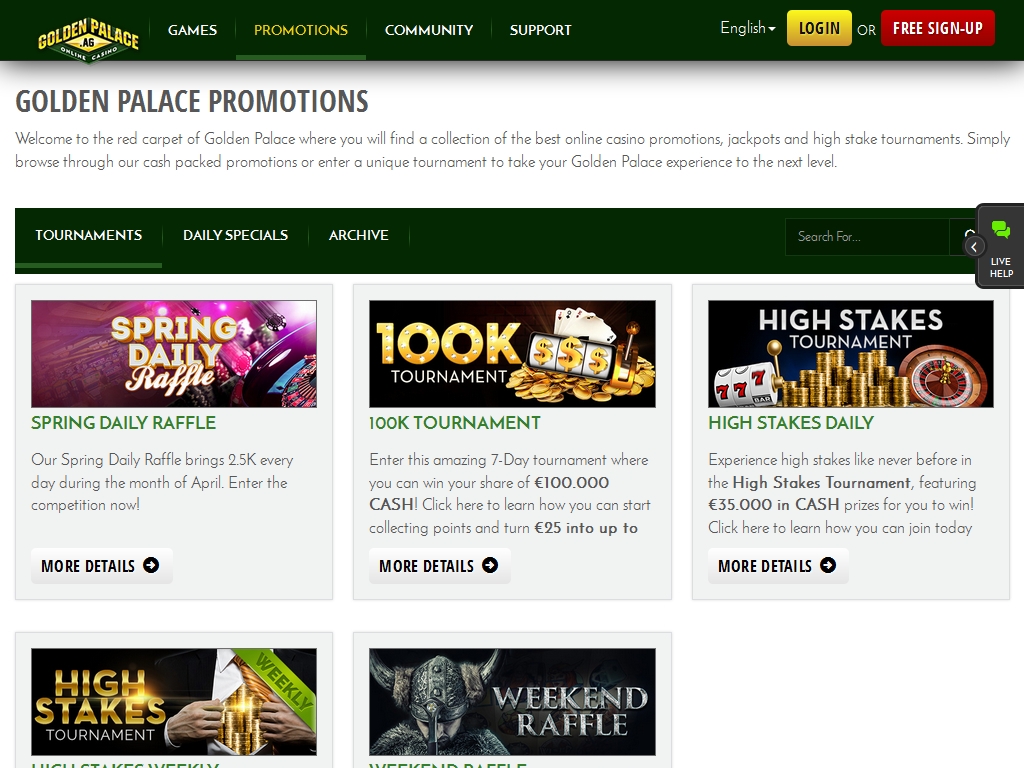Click the Free Sign-Up button
The width and height of the screenshot is (1024, 768).
[x=937, y=28]
